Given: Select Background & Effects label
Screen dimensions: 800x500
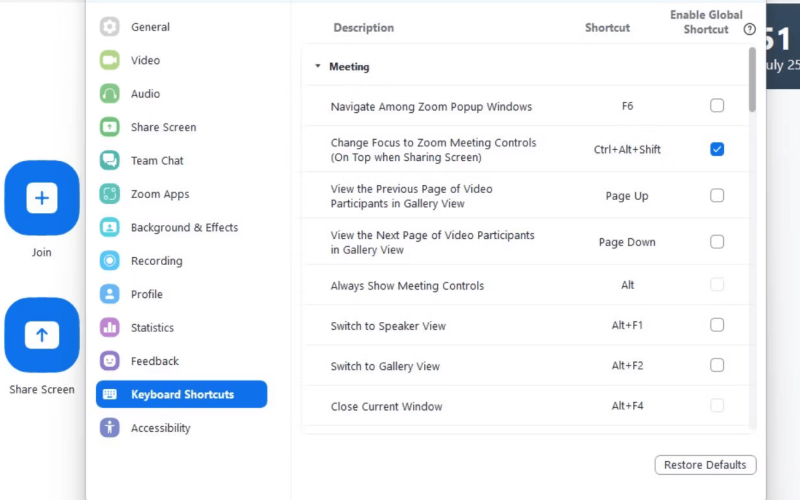Looking at the screenshot, I should pyautogui.click(x=184, y=228).
